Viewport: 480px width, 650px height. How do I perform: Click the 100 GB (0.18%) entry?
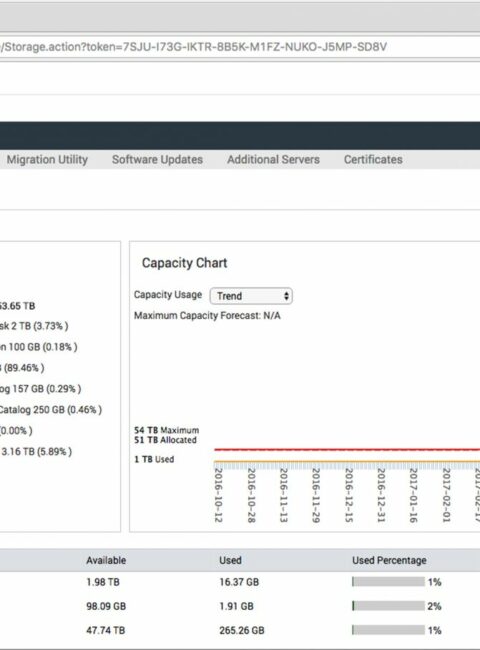point(39,347)
